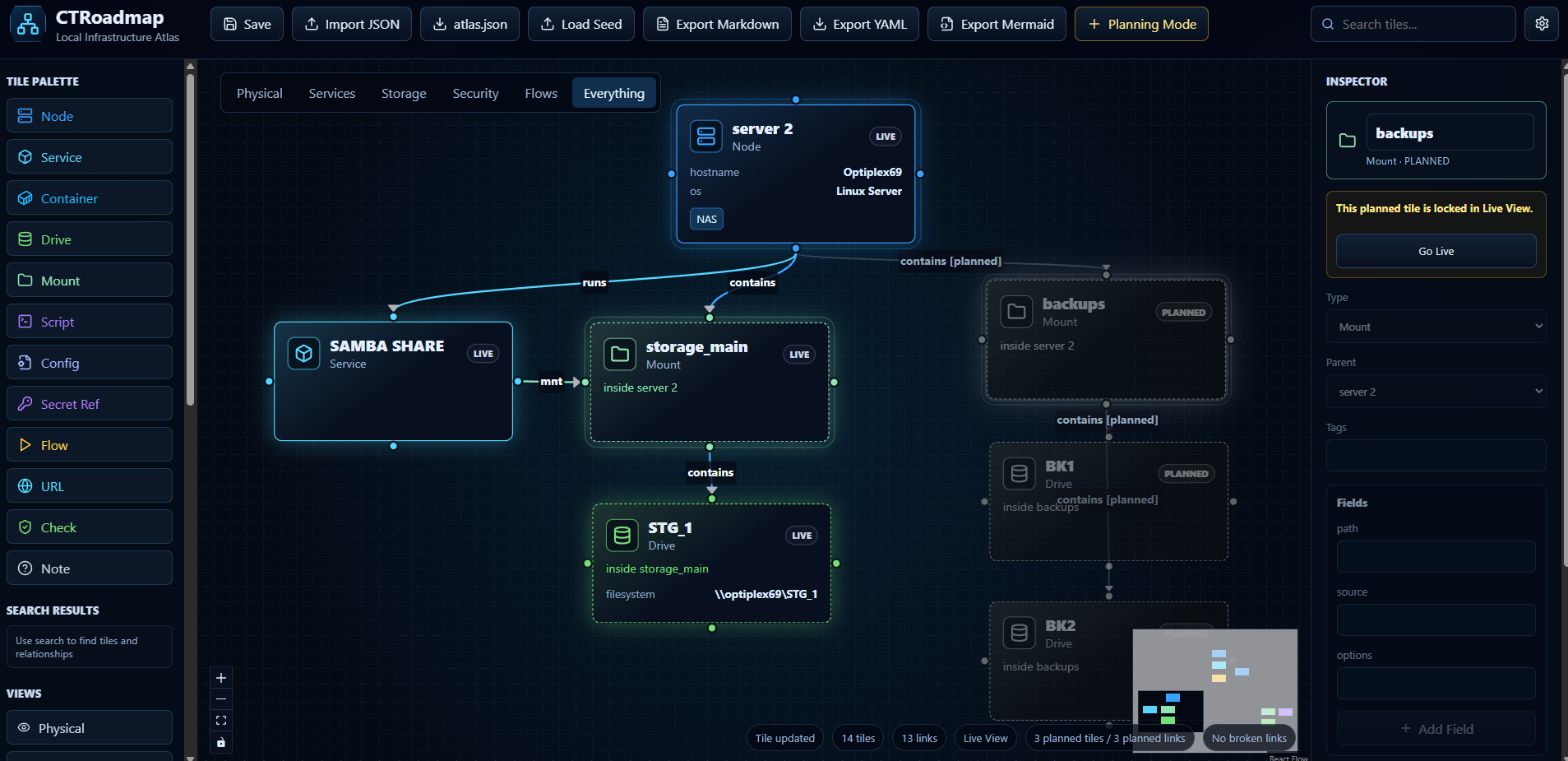Click the backups name field in inspector
The image size is (1568, 761).
(x=1450, y=132)
